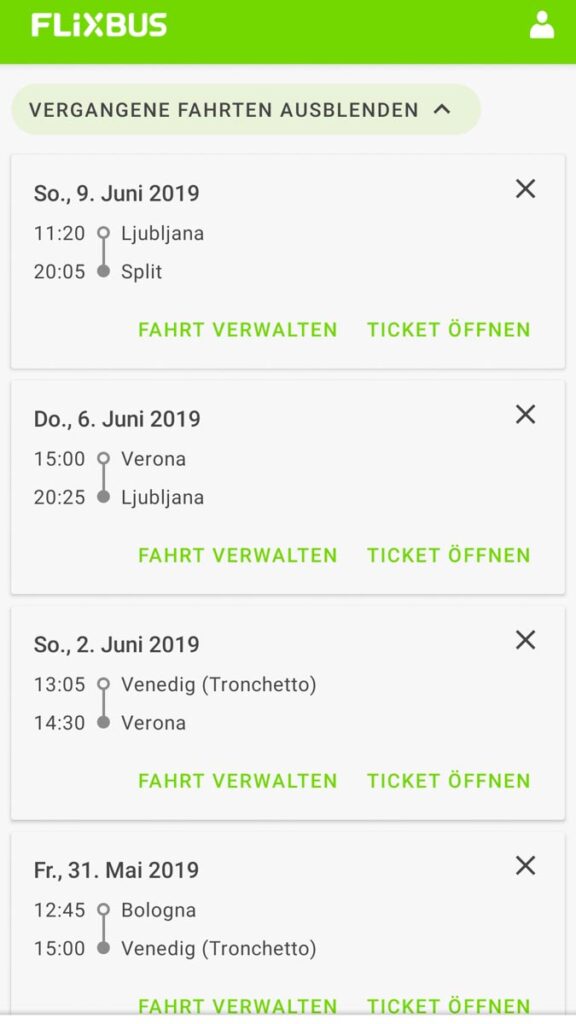Open ticket for Bologna to Venedig
This screenshot has height=1024, width=576.
coord(449,1006)
